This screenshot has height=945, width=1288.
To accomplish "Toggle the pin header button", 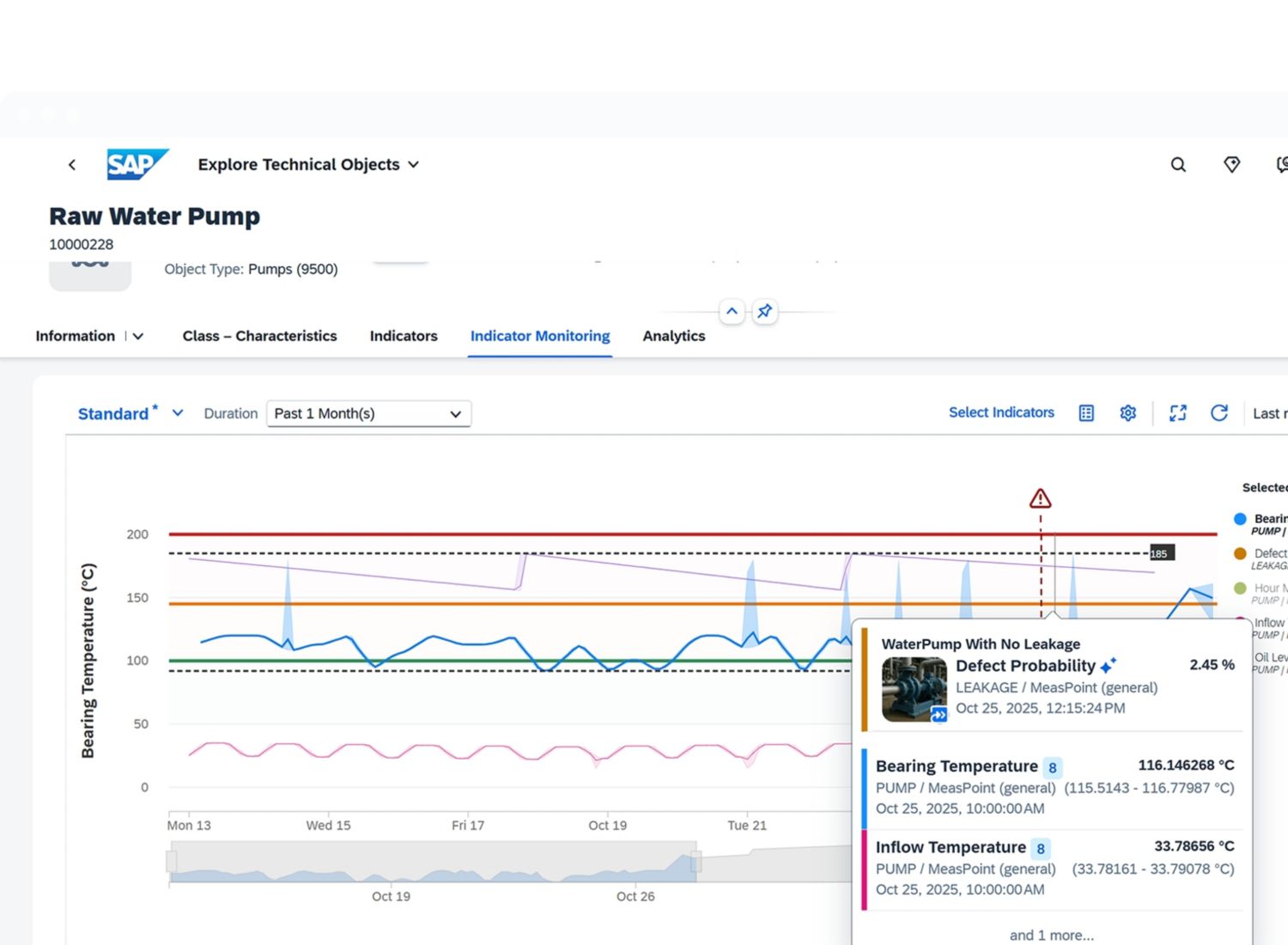I will [764, 311].
